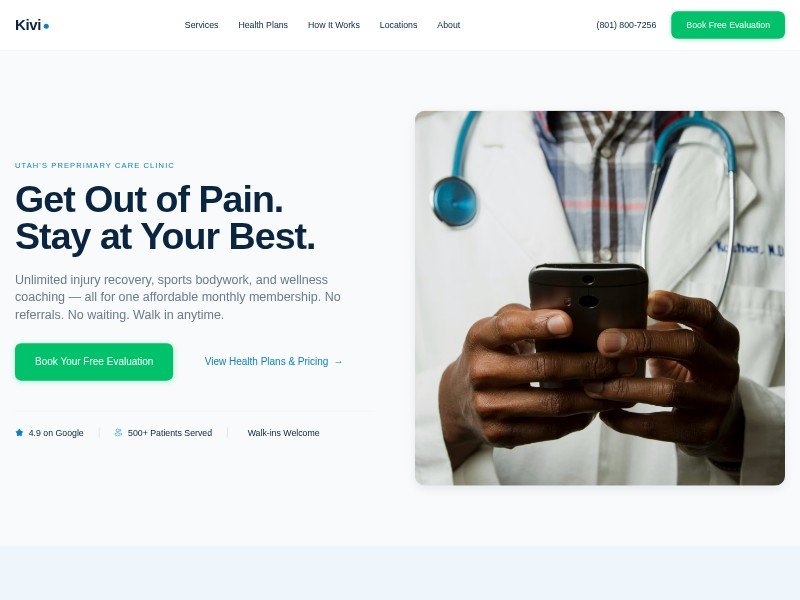Call the (801) 800-7256 phone number
Viewport: 800px width, 600px height.
(x=626, y=25)
